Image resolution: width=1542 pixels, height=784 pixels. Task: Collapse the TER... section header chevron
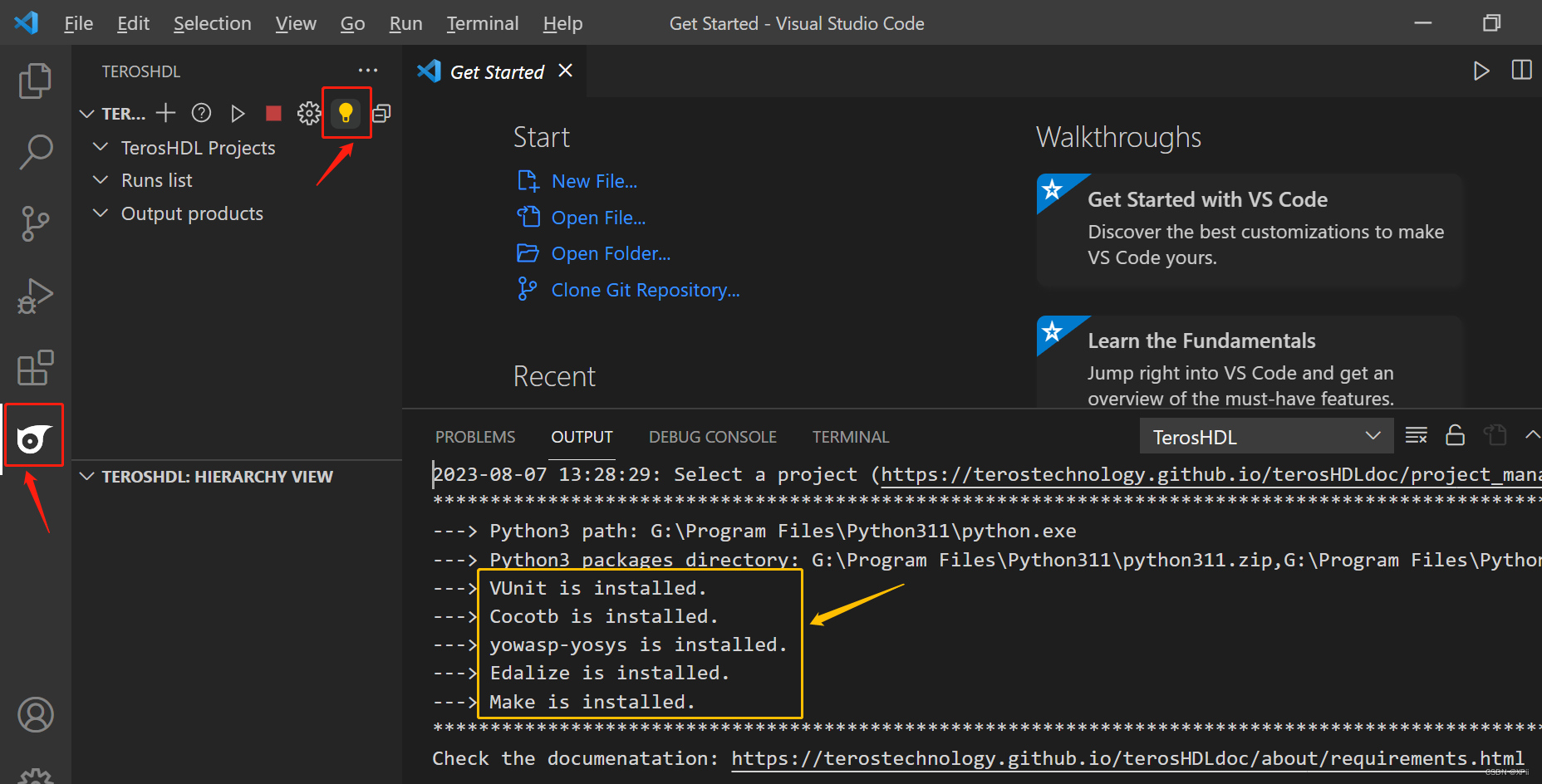point(86,113)
